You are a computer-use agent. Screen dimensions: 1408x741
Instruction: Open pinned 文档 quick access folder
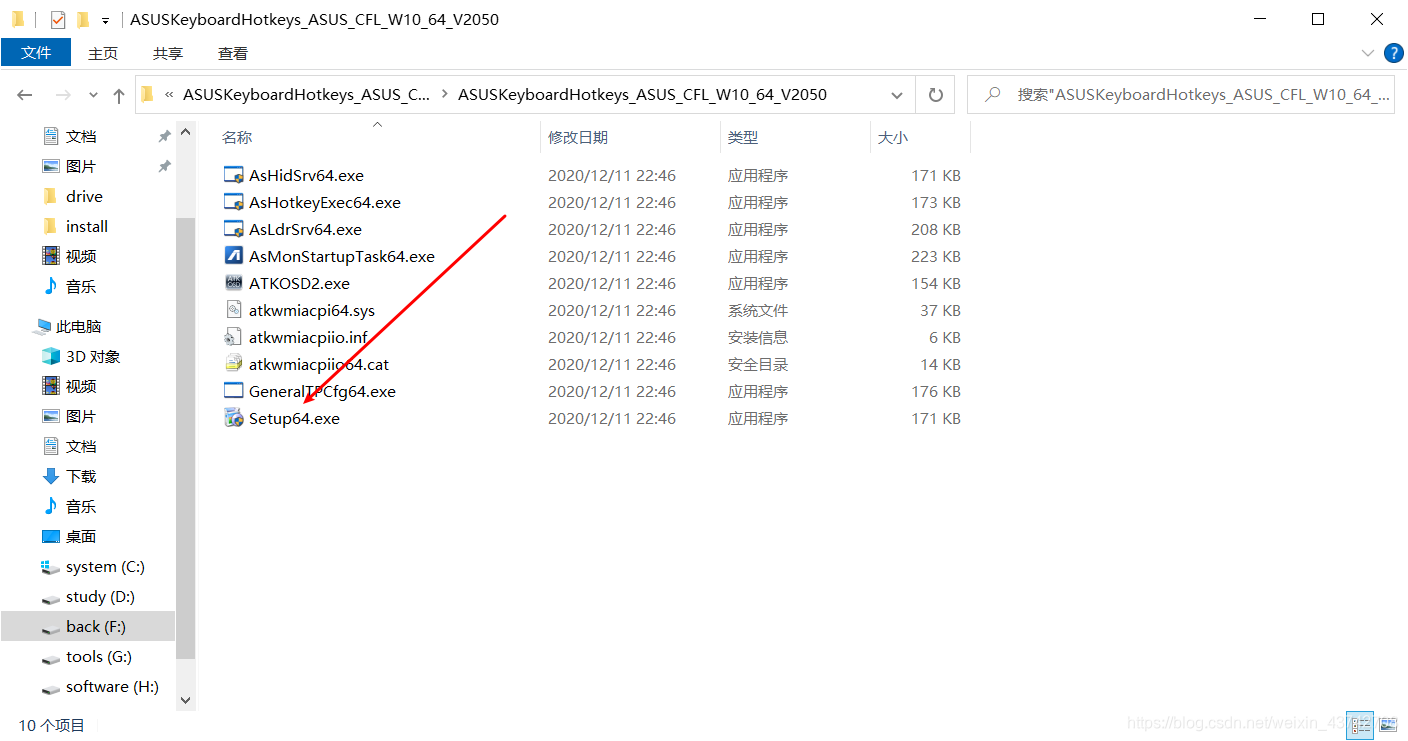click(x=81, y=136)
